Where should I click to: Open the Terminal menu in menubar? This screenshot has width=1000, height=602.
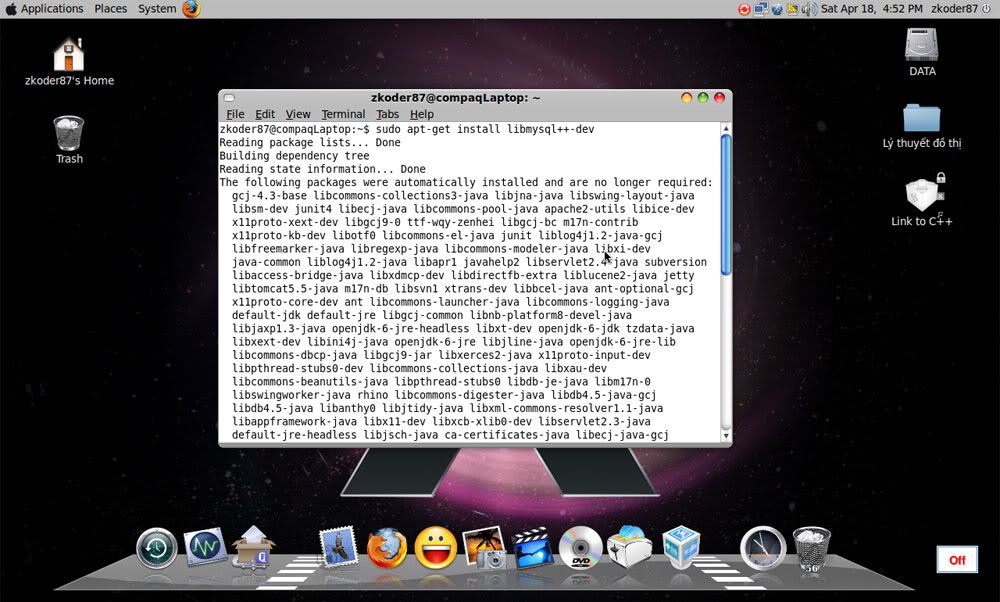pyautogui.click(x=343, y=114)
